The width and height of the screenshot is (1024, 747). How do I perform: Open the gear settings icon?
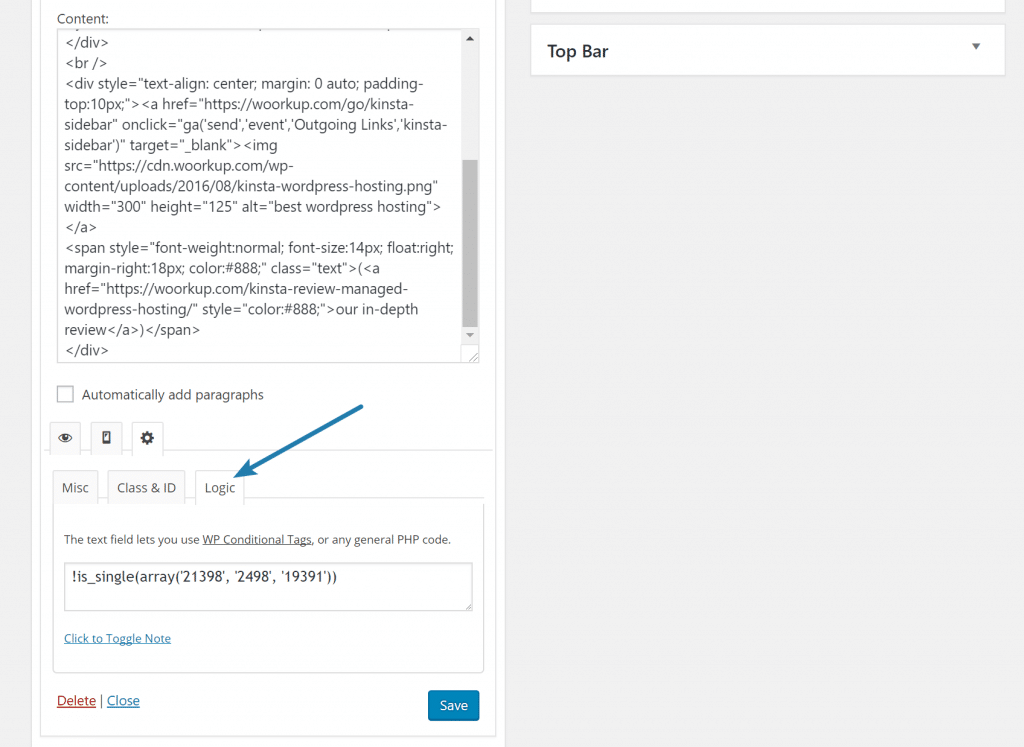tap(147, 437)
